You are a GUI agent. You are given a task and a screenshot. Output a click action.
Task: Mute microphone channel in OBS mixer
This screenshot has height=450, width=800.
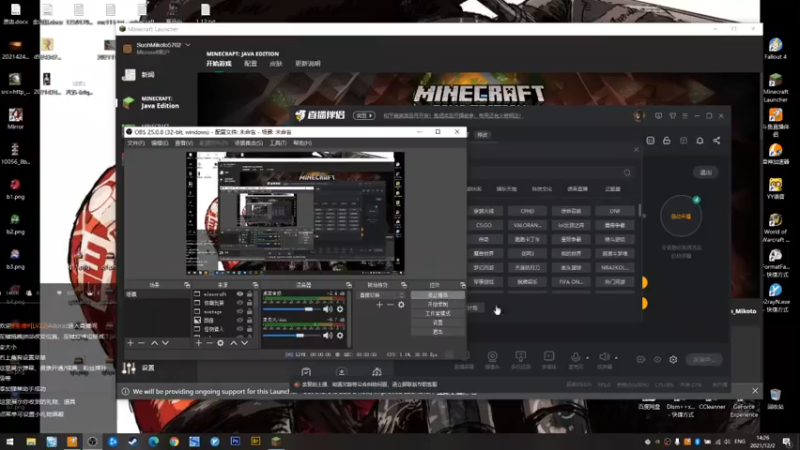(x=328, y=335)
